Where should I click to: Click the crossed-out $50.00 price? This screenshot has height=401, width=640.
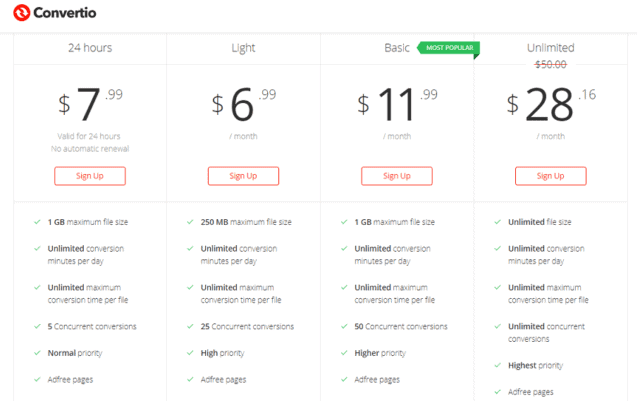pyautogui.click(x=551, y=64)
